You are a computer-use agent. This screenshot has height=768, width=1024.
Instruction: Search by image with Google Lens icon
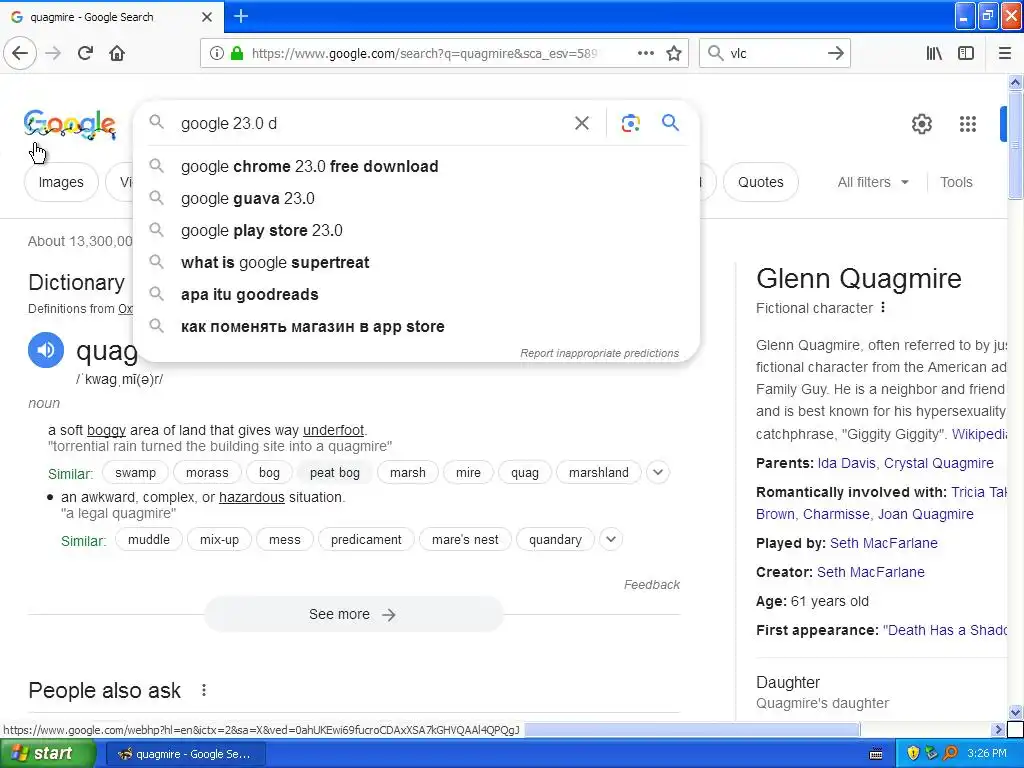click(630, 123)
